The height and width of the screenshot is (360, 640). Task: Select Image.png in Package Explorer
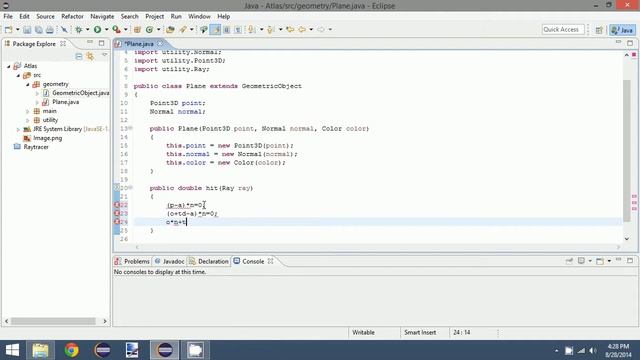43,138
